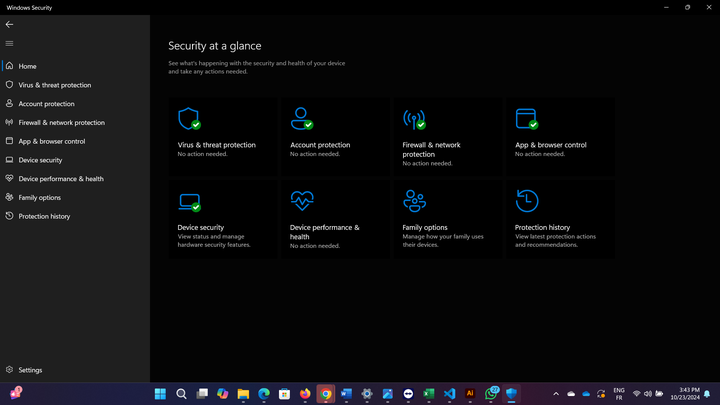Click the shield icon tile for virus protection
The height and width of the screenshot is (405, 720).
tap(189, 119)
